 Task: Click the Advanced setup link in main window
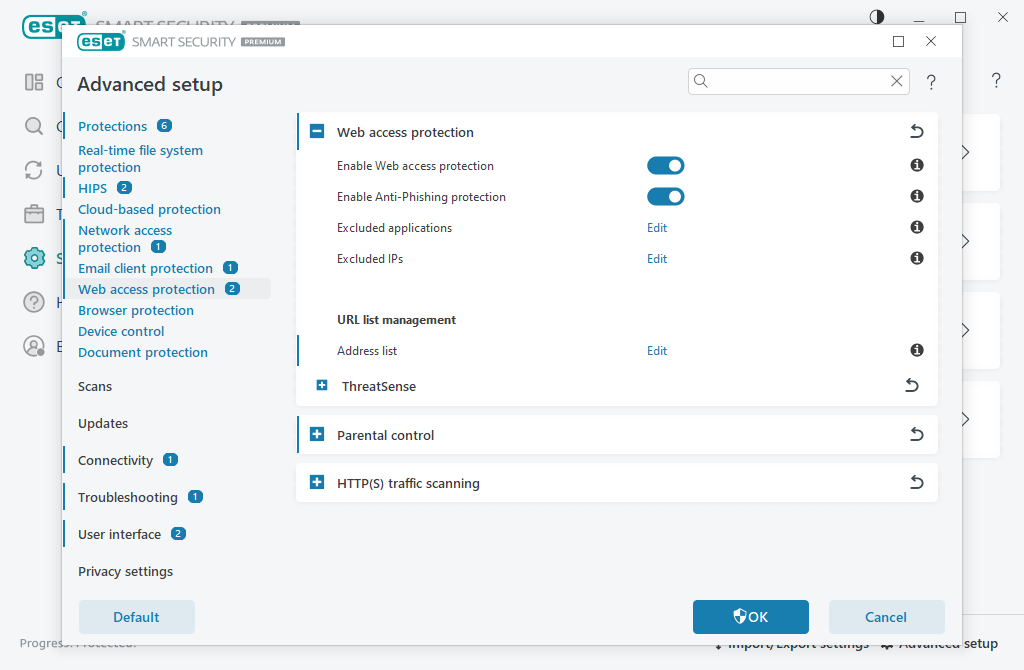[x=939, y=644]
